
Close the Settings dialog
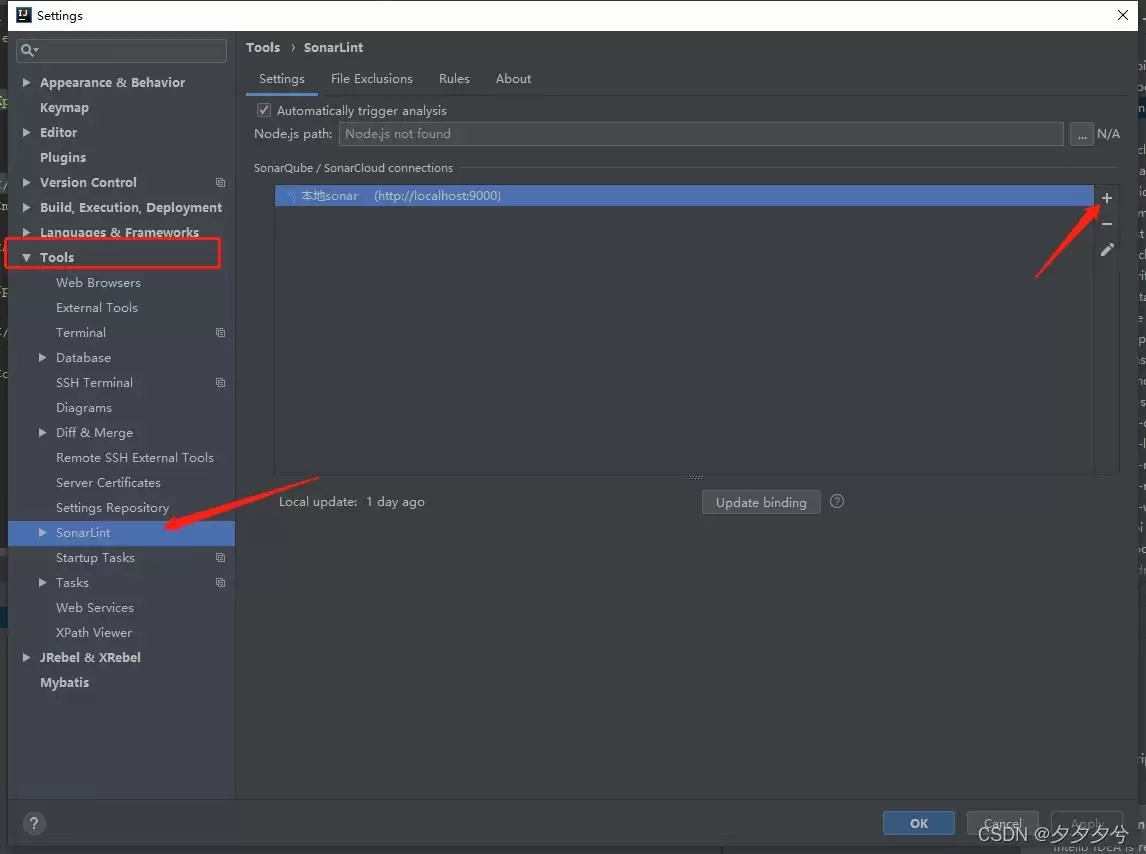tap(1123, 15)
